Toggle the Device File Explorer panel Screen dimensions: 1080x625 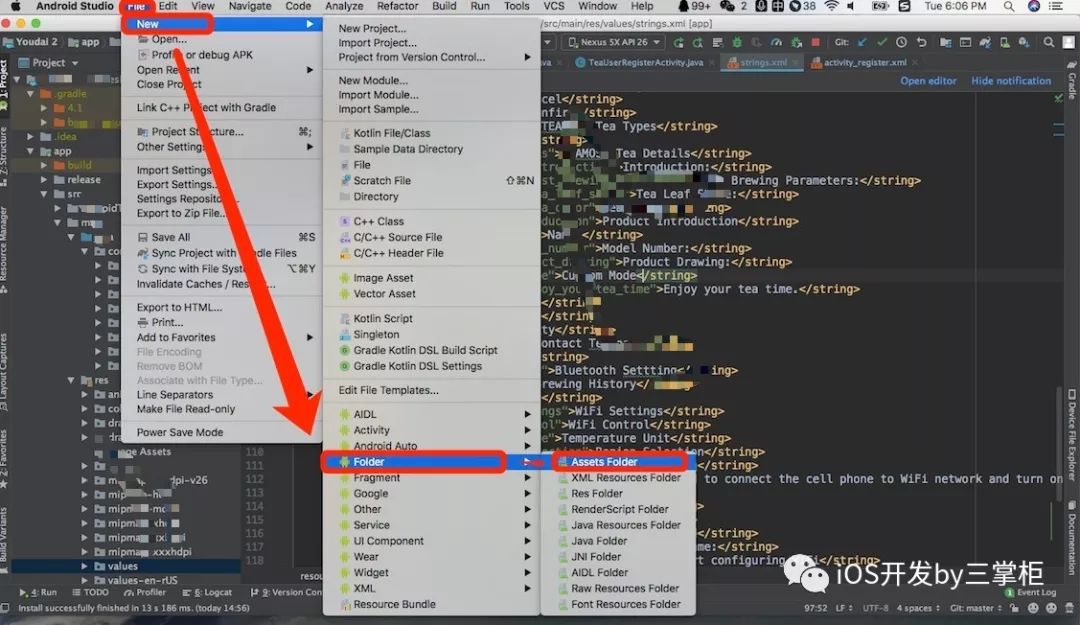(1072, 436)
